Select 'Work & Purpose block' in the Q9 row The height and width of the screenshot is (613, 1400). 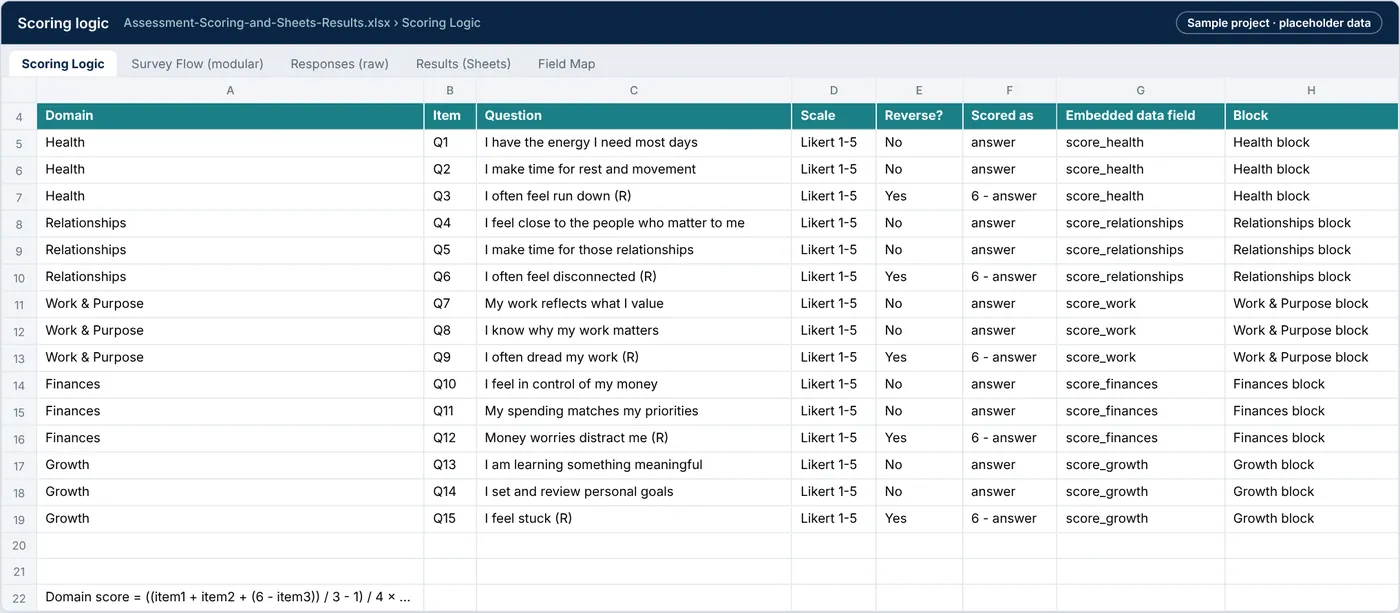coord(1311,358)
